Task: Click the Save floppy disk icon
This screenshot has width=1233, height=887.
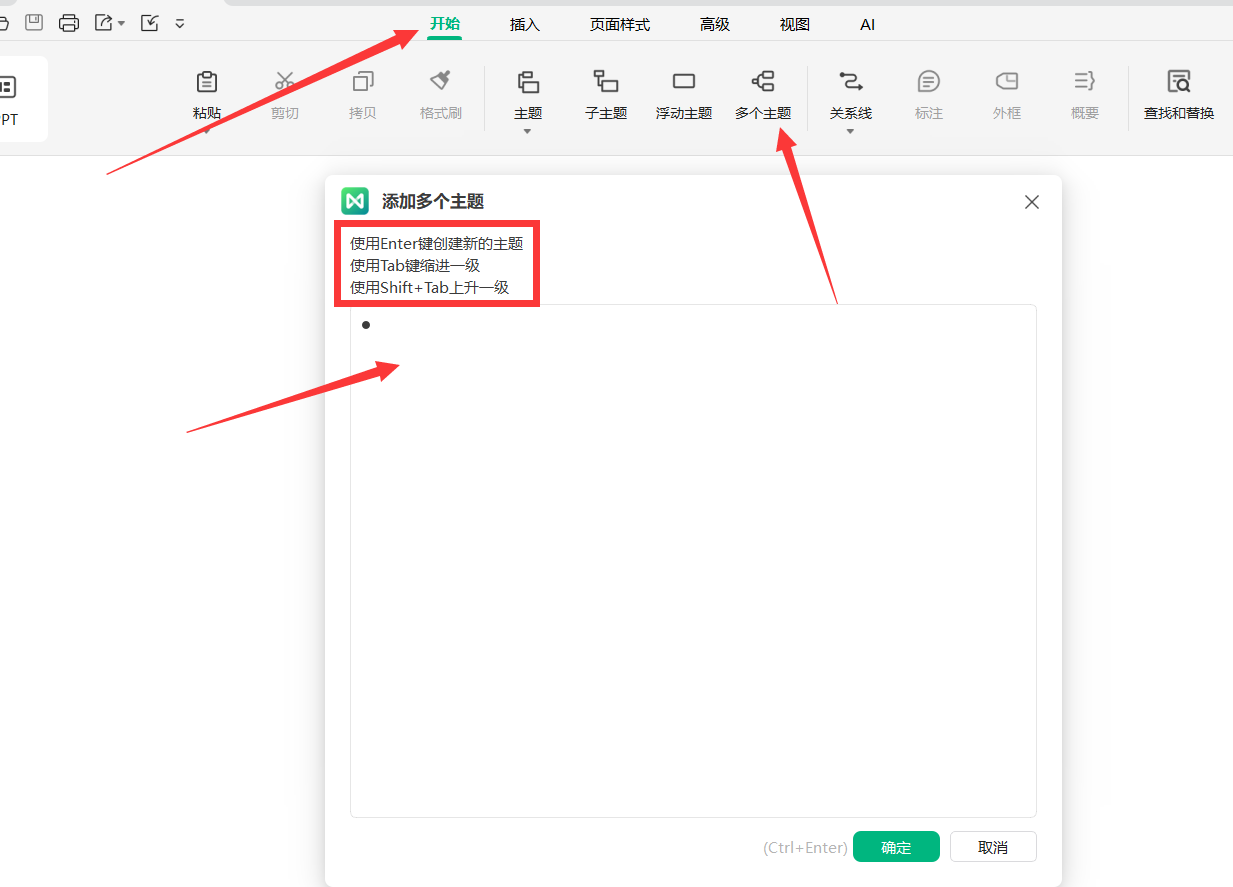Action: point(34,22)
